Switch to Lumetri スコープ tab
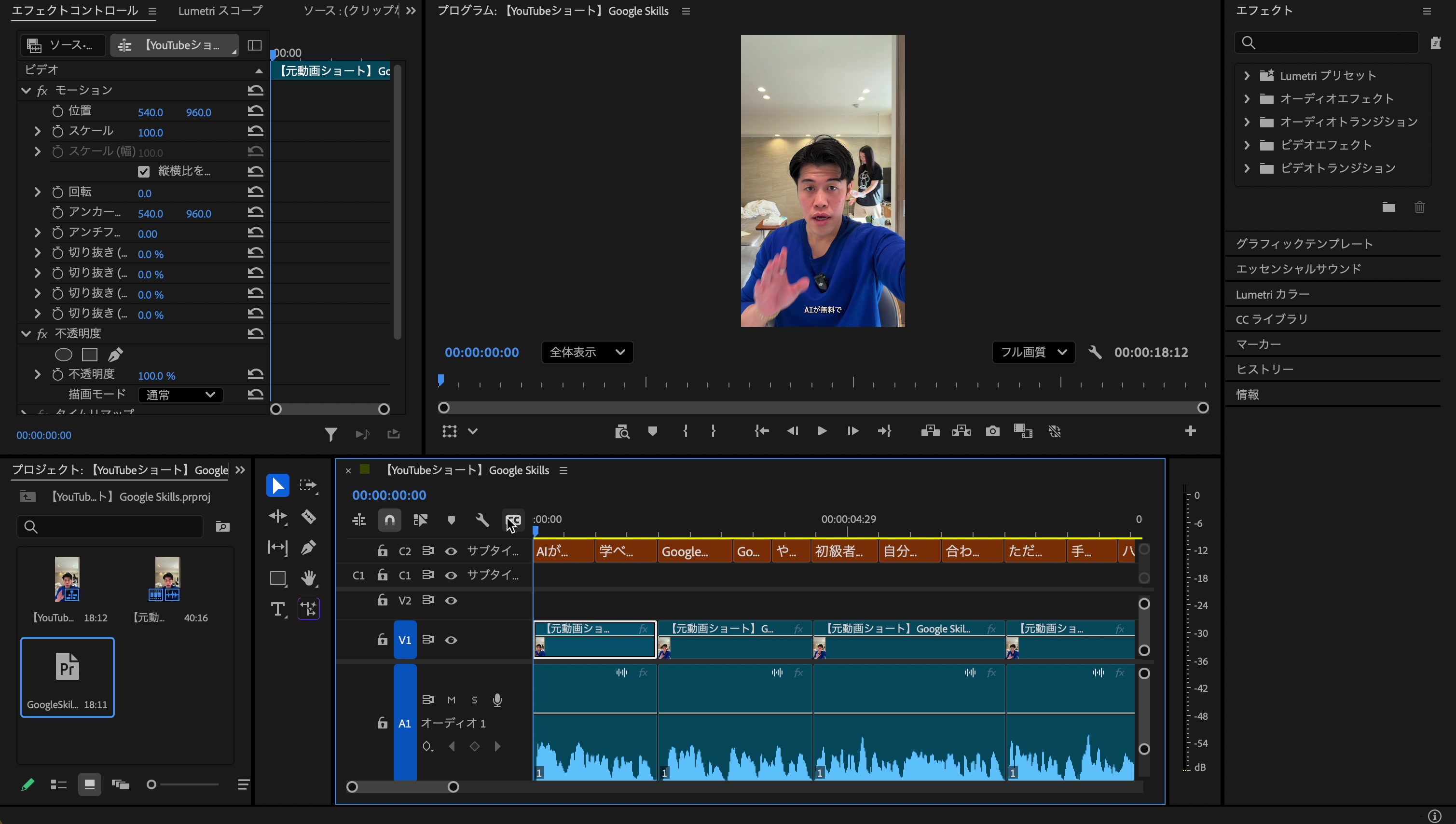This screenshot has height=824, width=1456. 220,11
